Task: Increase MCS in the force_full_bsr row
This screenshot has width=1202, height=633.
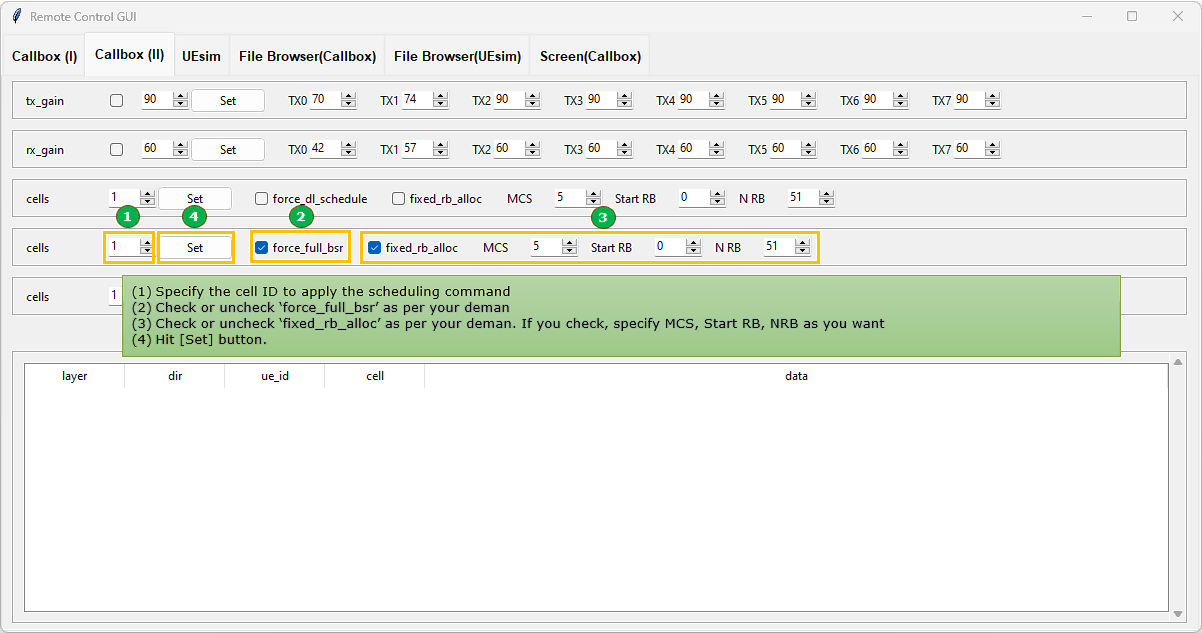Action: coord(569,243)
